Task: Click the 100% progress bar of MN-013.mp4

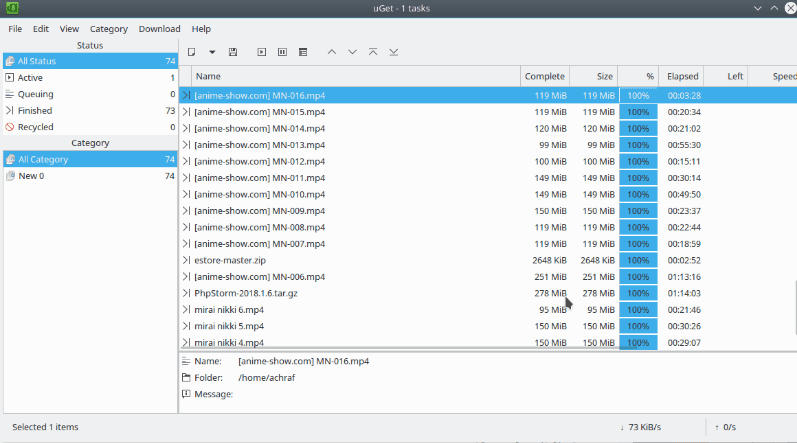Action: coord(638,145)
